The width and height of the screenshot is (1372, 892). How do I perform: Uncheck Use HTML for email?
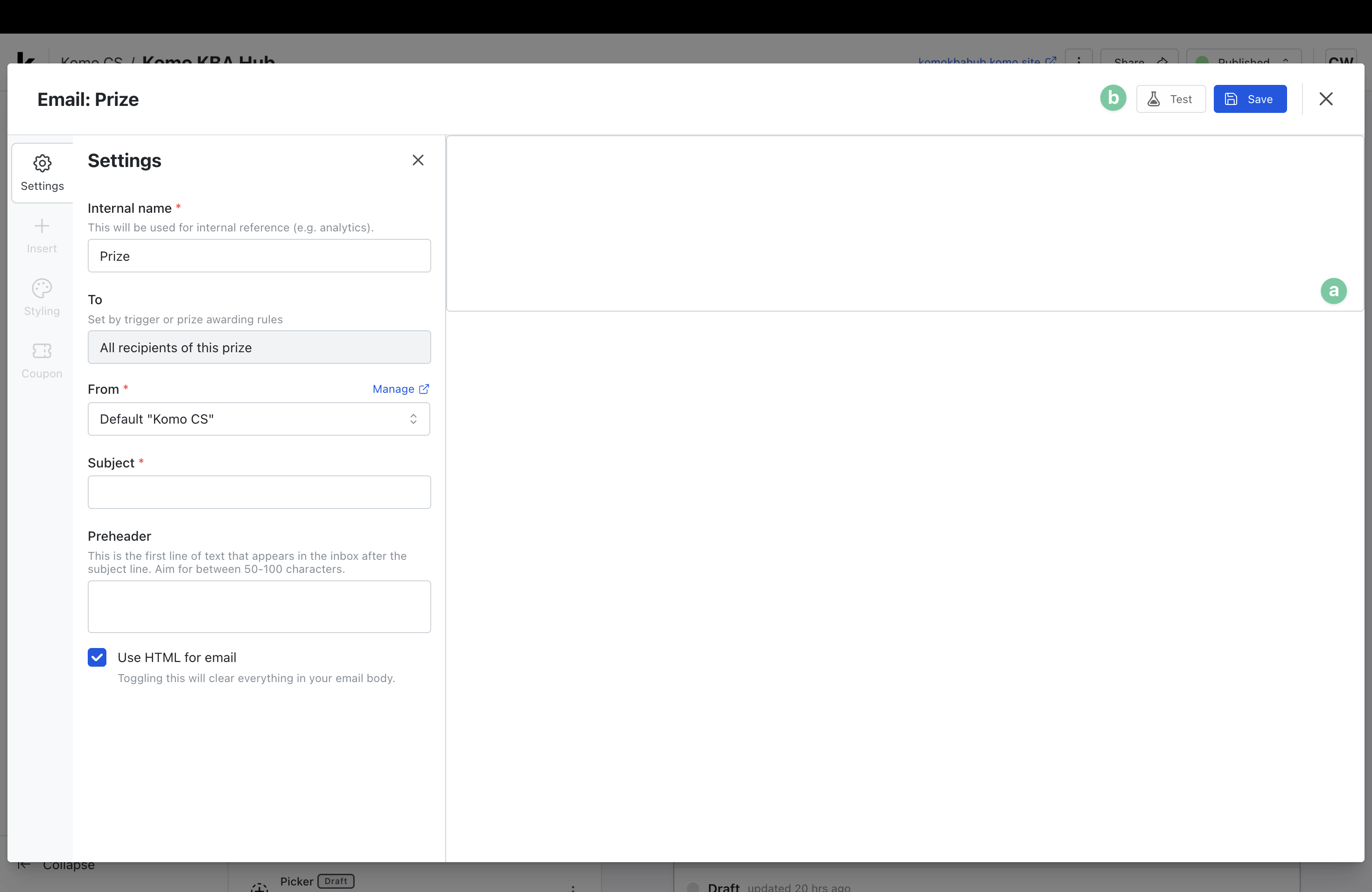point(97,657)
